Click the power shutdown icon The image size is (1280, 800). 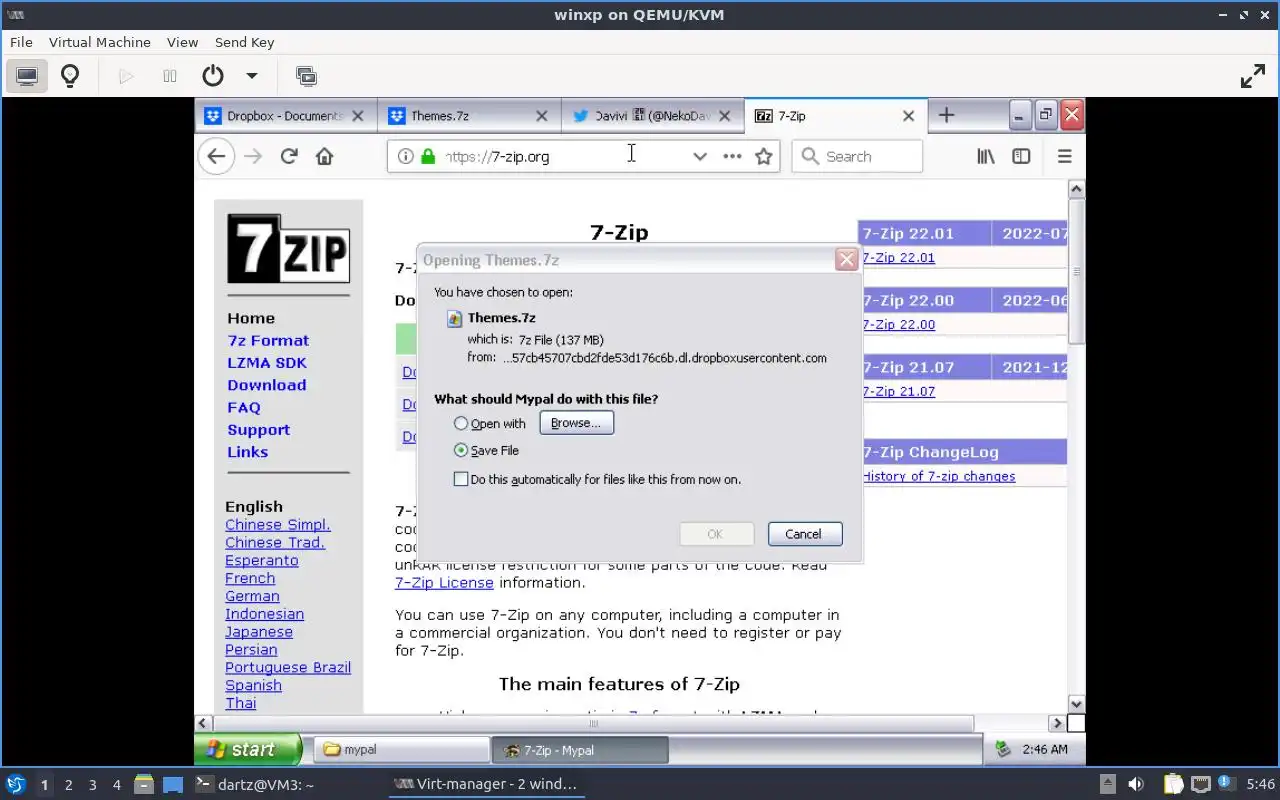pos(212,76)
